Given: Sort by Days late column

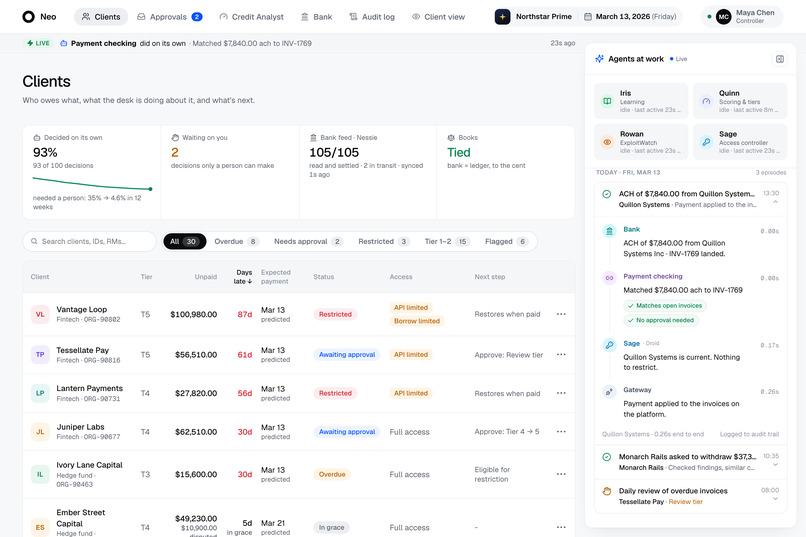Looking at the screenshot, I should pyautogui.click(x=243, y=276).
